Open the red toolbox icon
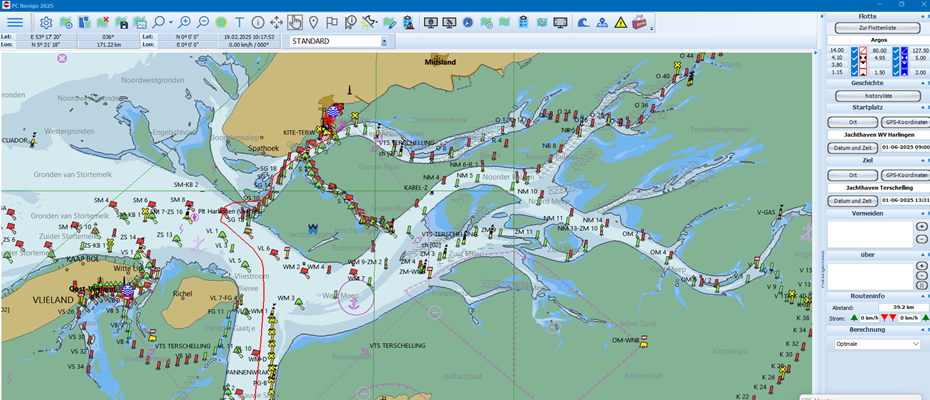Image resolution: width=930 pixels, height=400 pixels. [x=639, y=23]
